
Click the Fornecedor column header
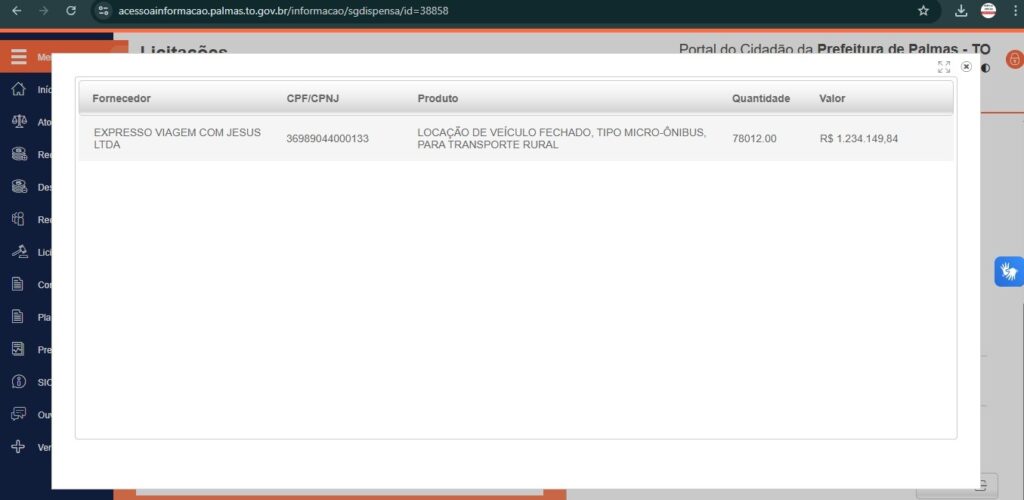121,98
